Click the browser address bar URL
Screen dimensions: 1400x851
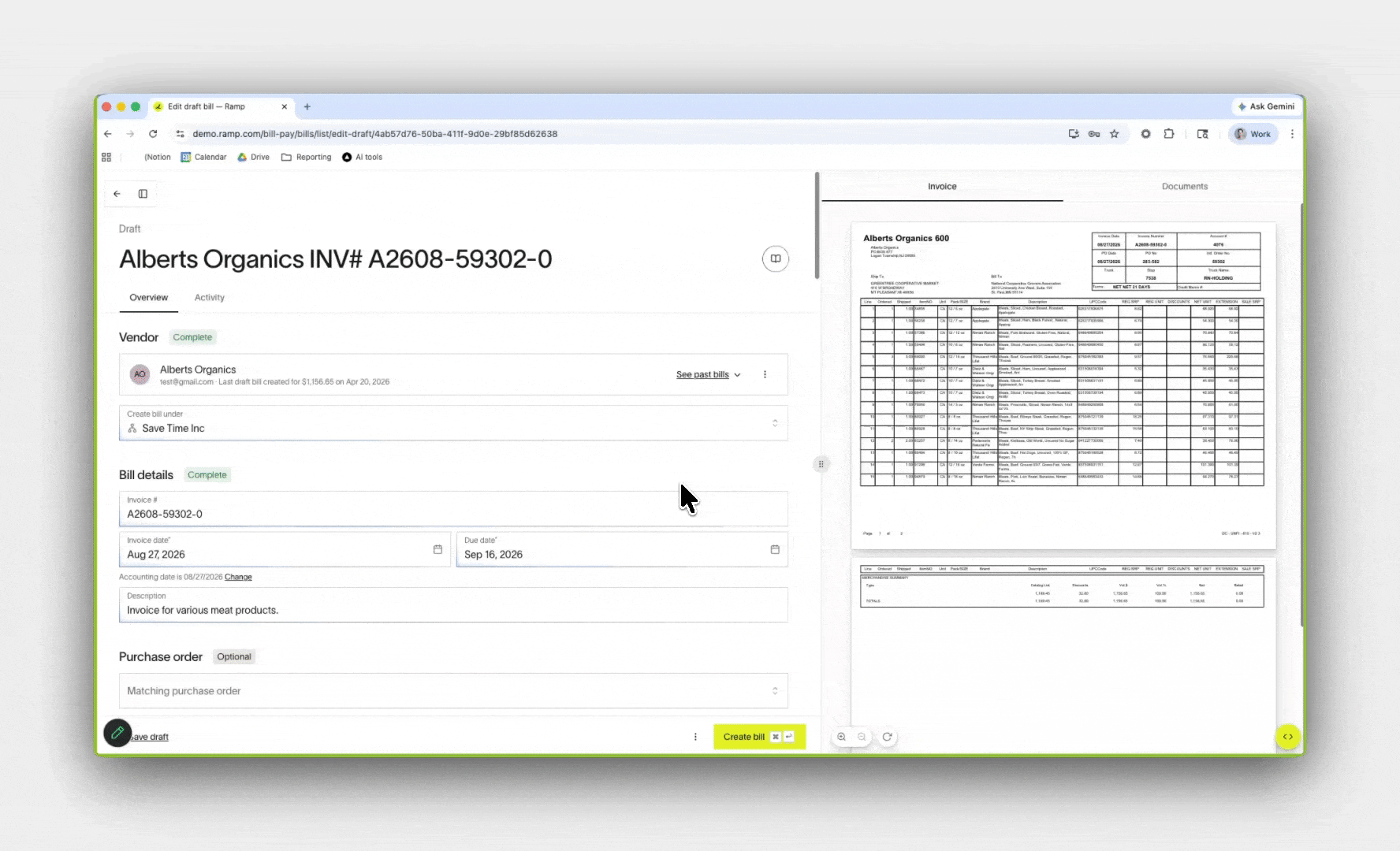(x=375, y=134)
